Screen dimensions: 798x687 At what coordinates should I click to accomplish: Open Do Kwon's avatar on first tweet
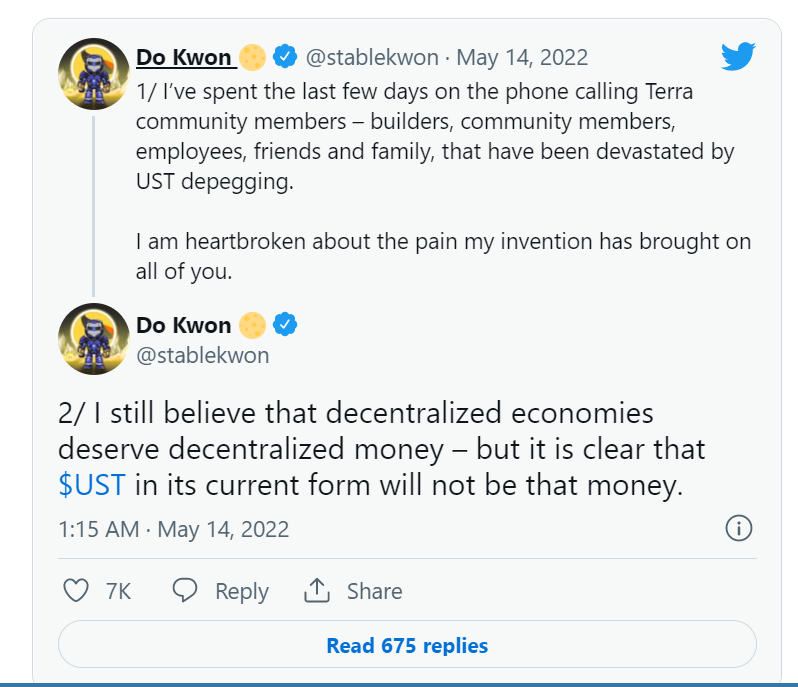(x=94, y=74)
